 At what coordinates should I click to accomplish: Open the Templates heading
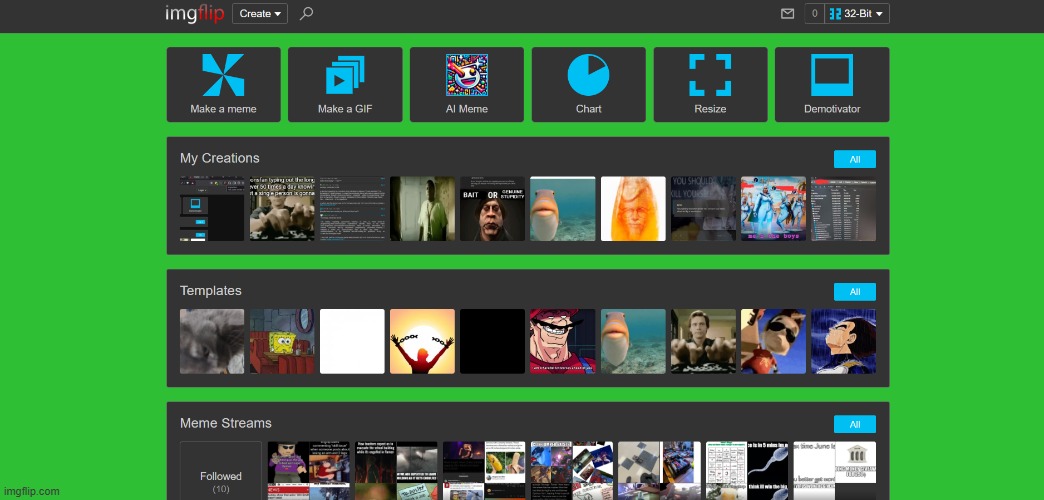click(210, 291)
